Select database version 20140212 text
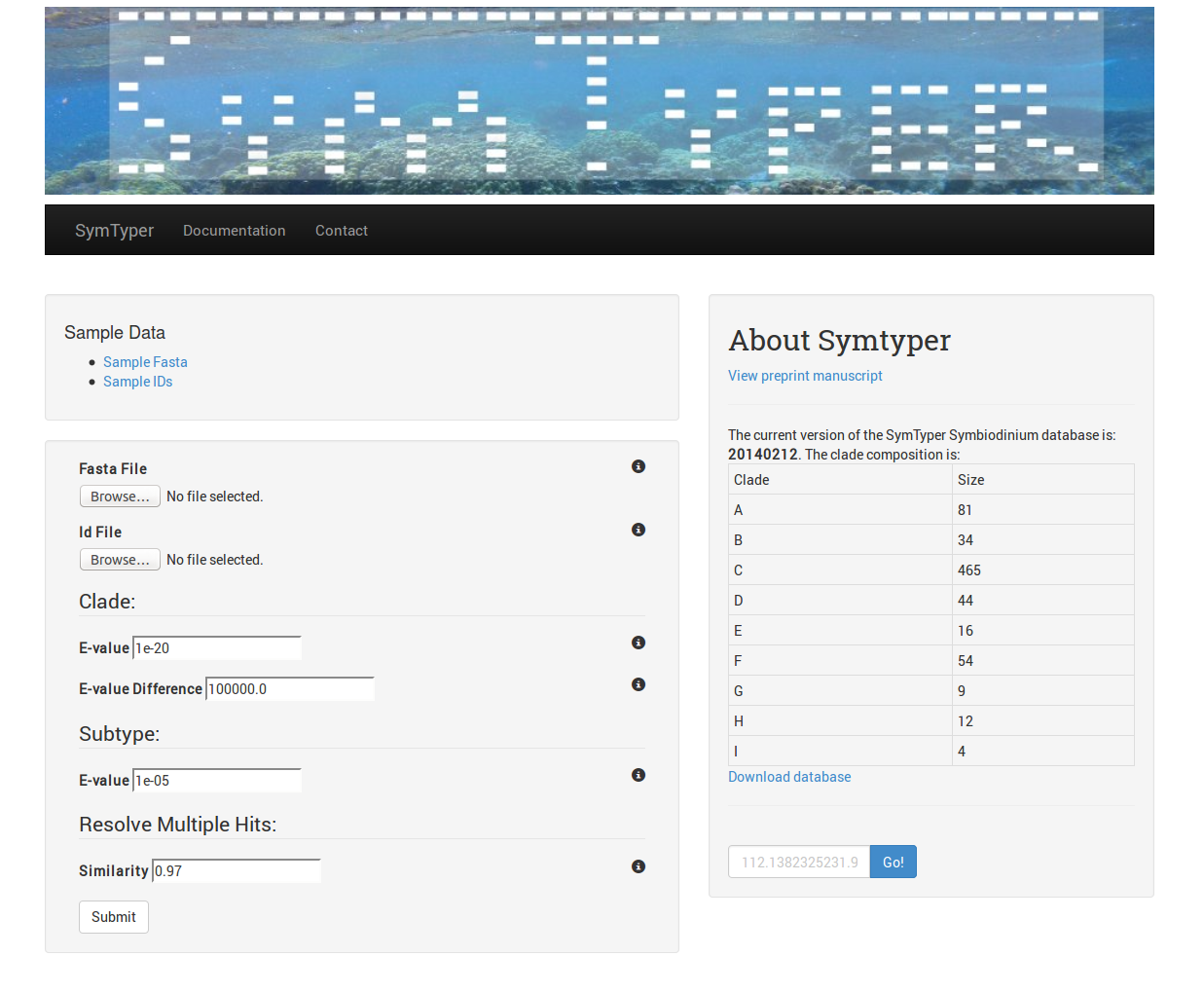Screen dimensions: 1204x993 [763, 455]
